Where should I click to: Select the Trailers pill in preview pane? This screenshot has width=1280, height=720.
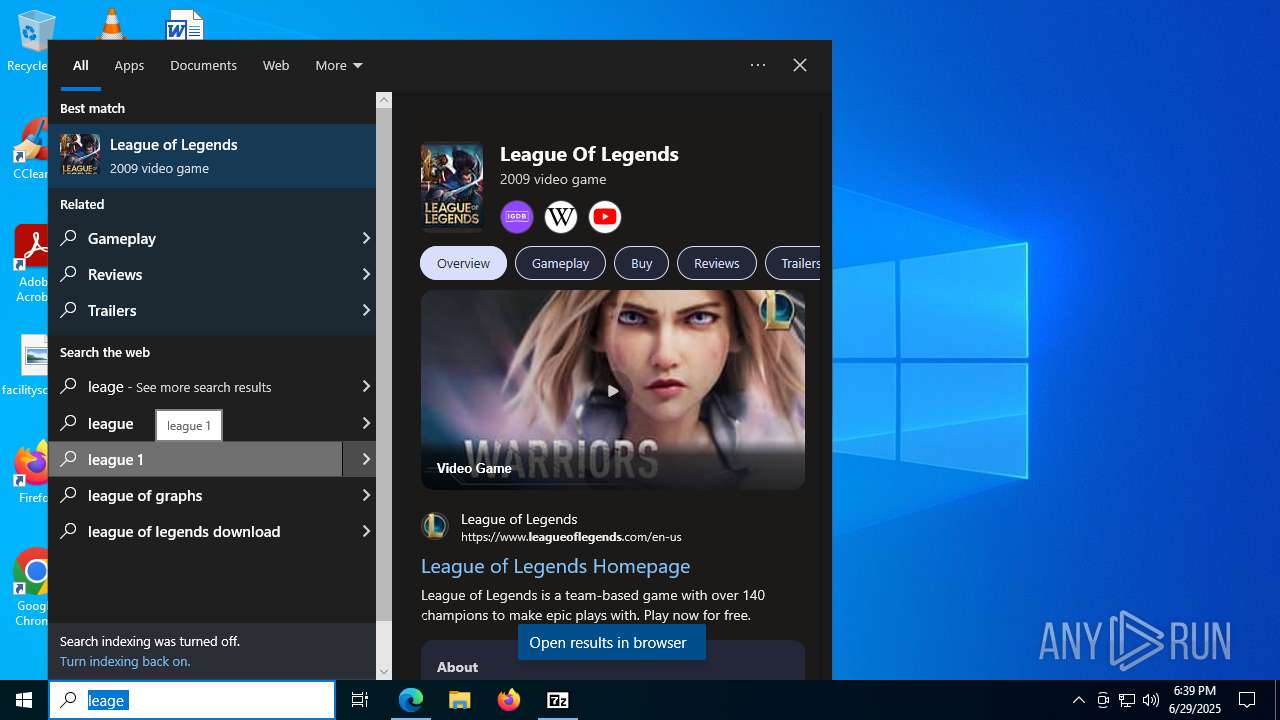(x=795, y=263)
